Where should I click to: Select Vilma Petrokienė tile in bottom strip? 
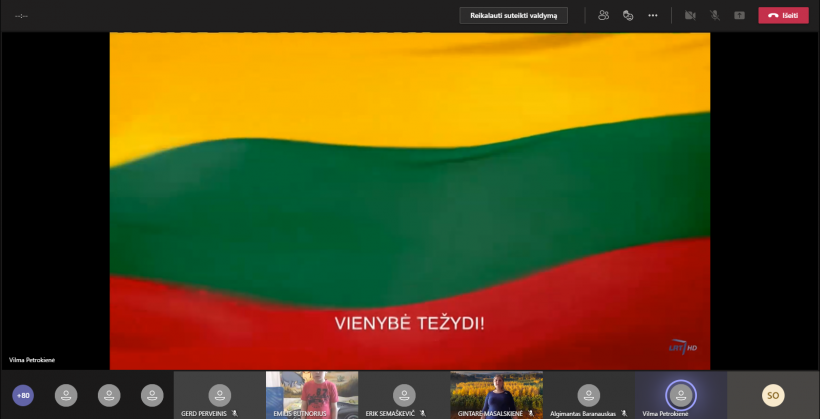coord(681,395)
